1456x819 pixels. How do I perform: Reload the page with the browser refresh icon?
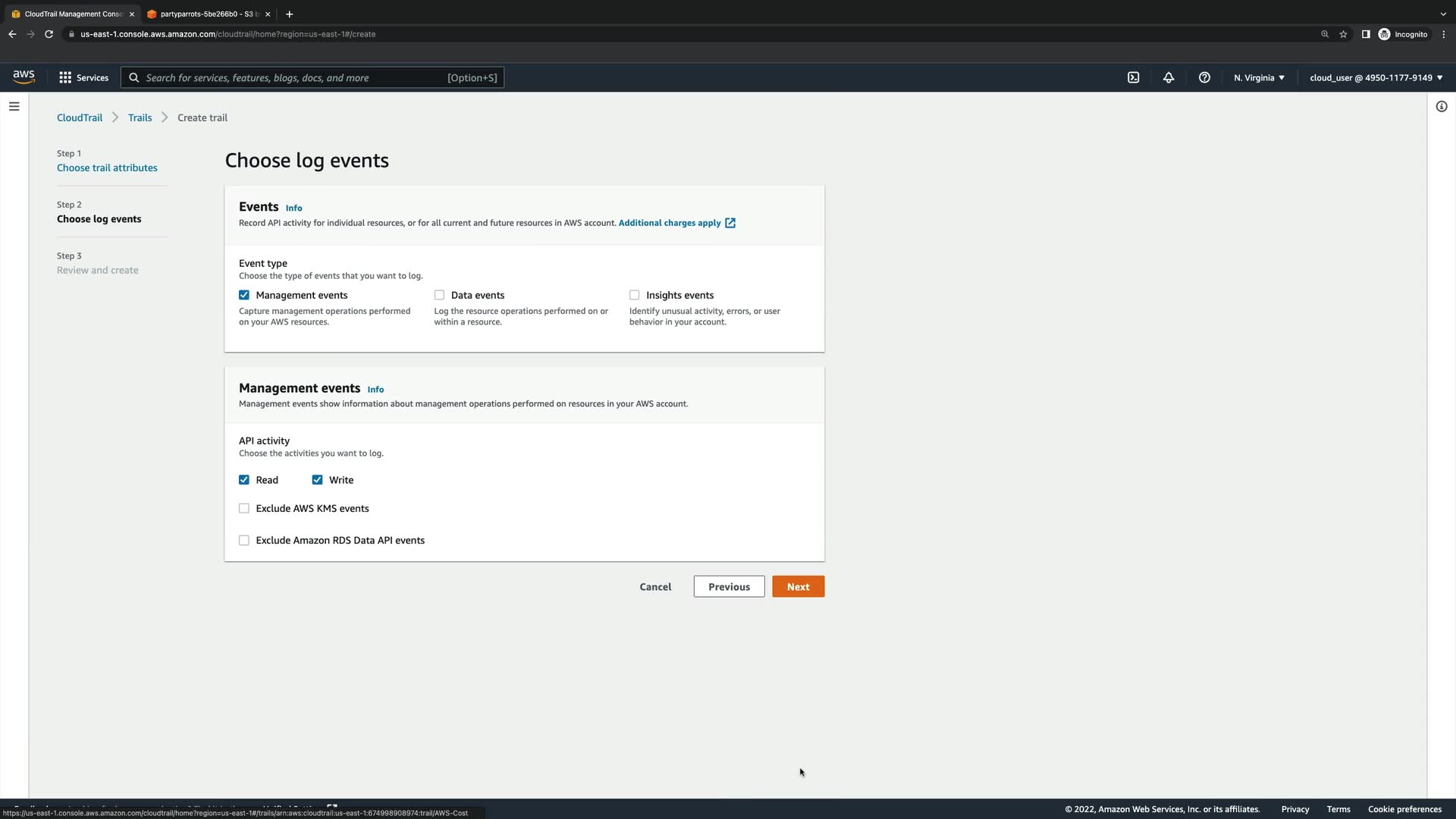coord(49,34)
